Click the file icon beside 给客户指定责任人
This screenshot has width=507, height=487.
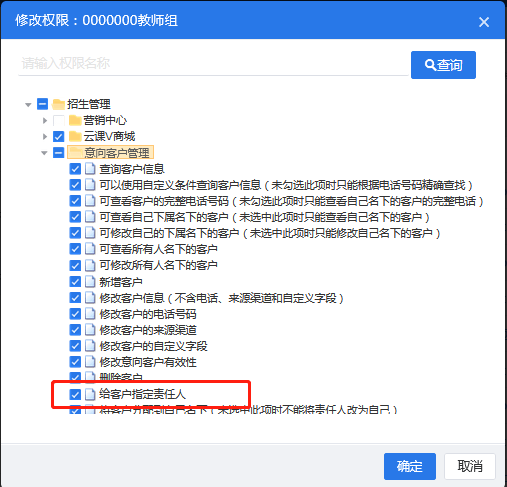[x=90, y=394]
